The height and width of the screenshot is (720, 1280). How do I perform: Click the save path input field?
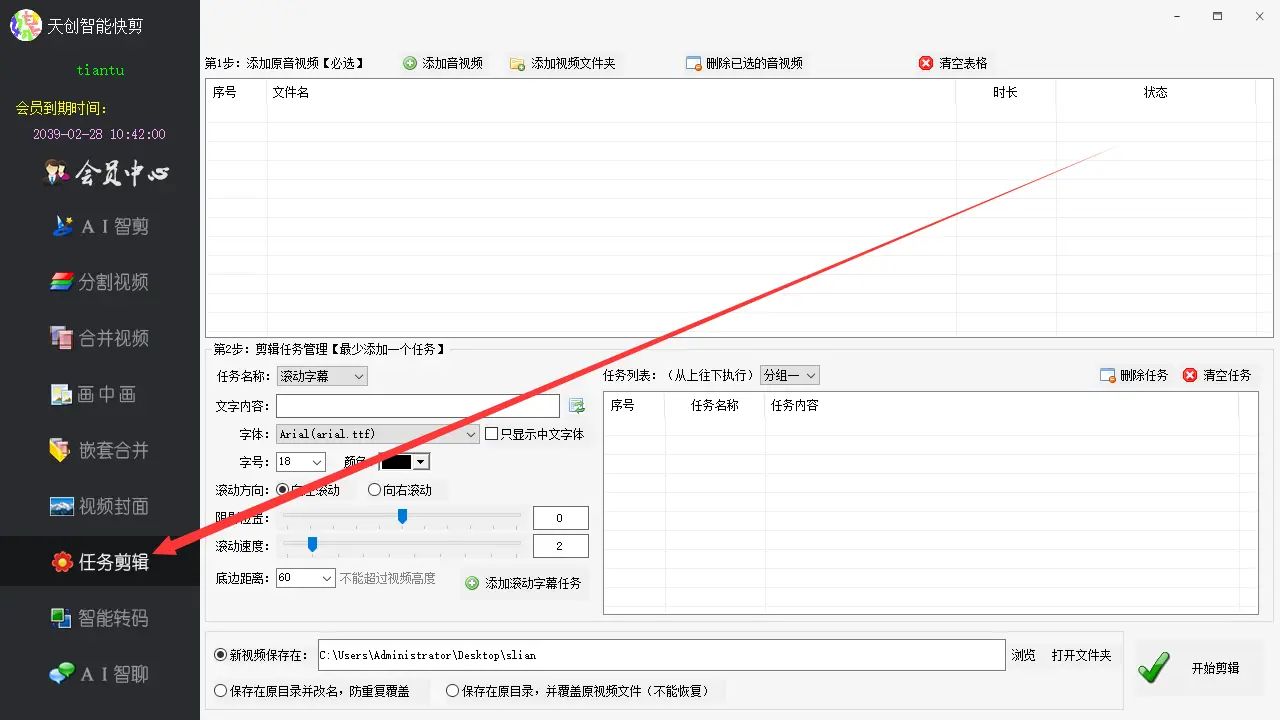point(661,655)
